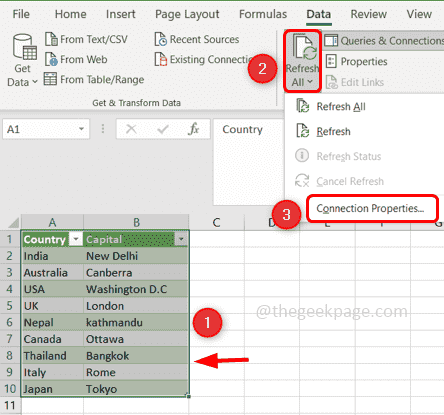The width and height of the screenshot is (444, 415).
Task: Open Queries & Connections pane
Action: point(384,41)
